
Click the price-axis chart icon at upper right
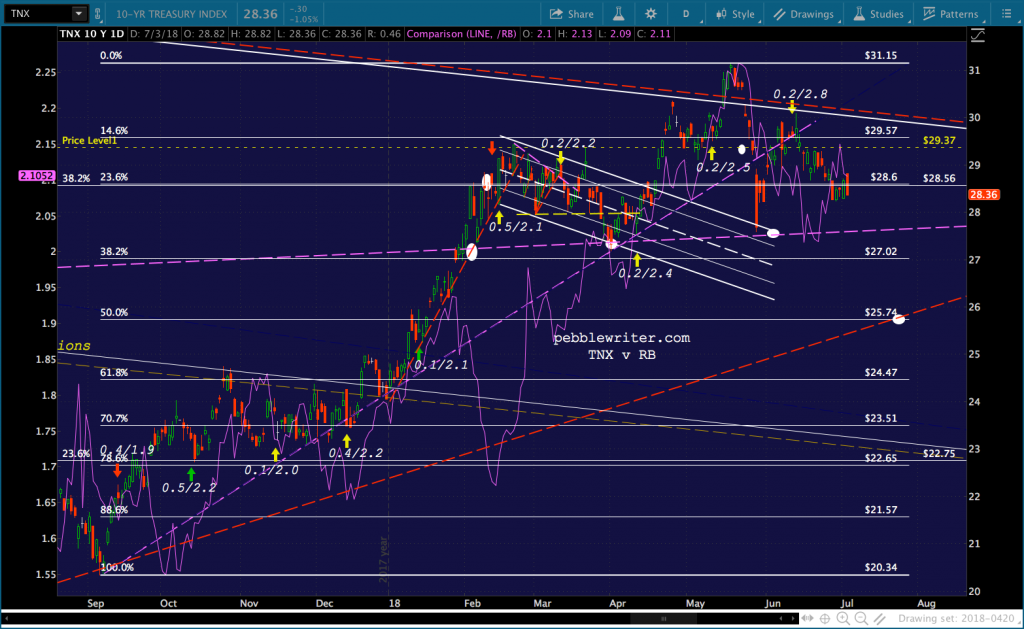tap(978, 35)
